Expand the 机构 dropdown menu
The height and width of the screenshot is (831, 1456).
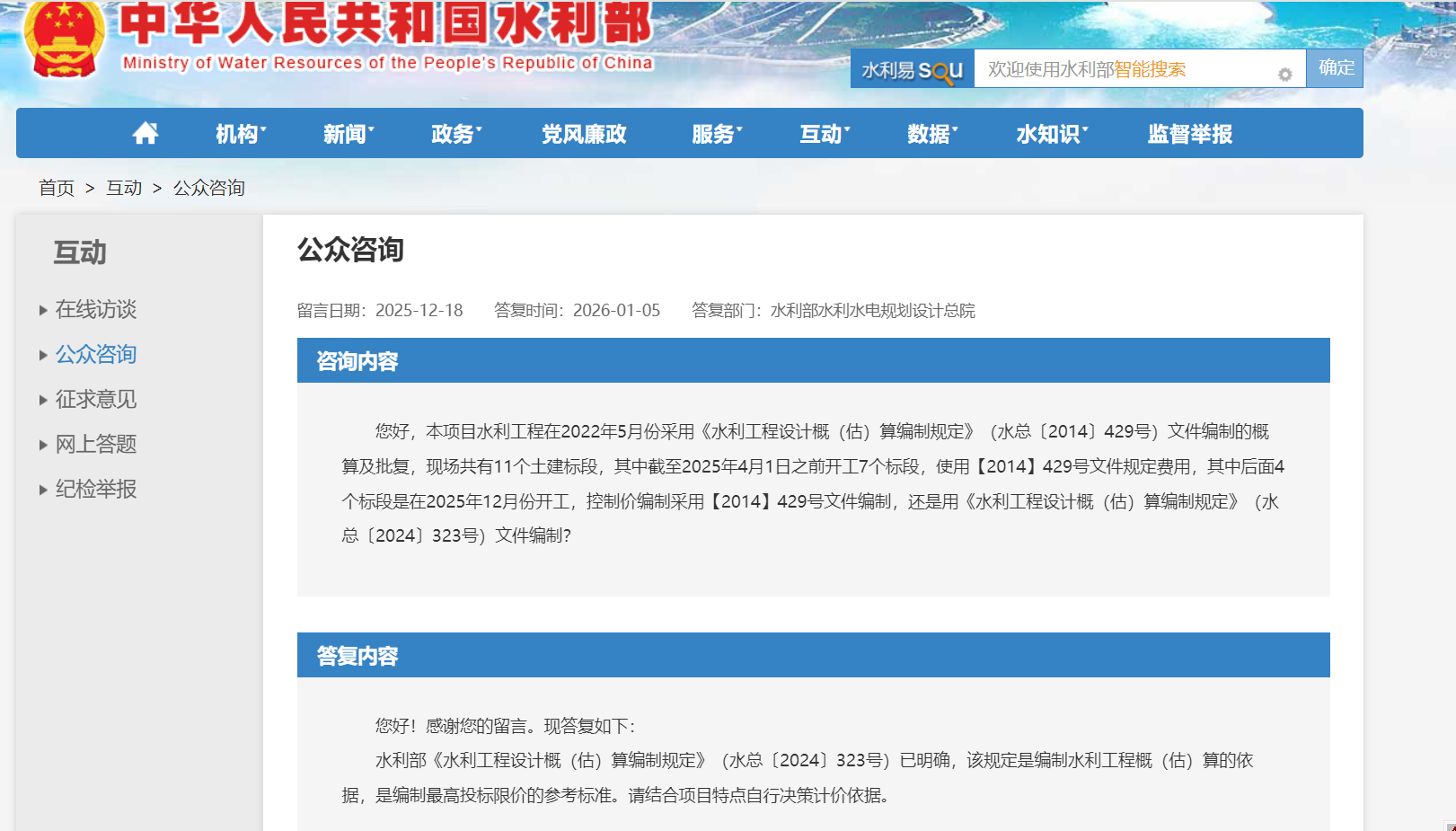tap(240, 134)
